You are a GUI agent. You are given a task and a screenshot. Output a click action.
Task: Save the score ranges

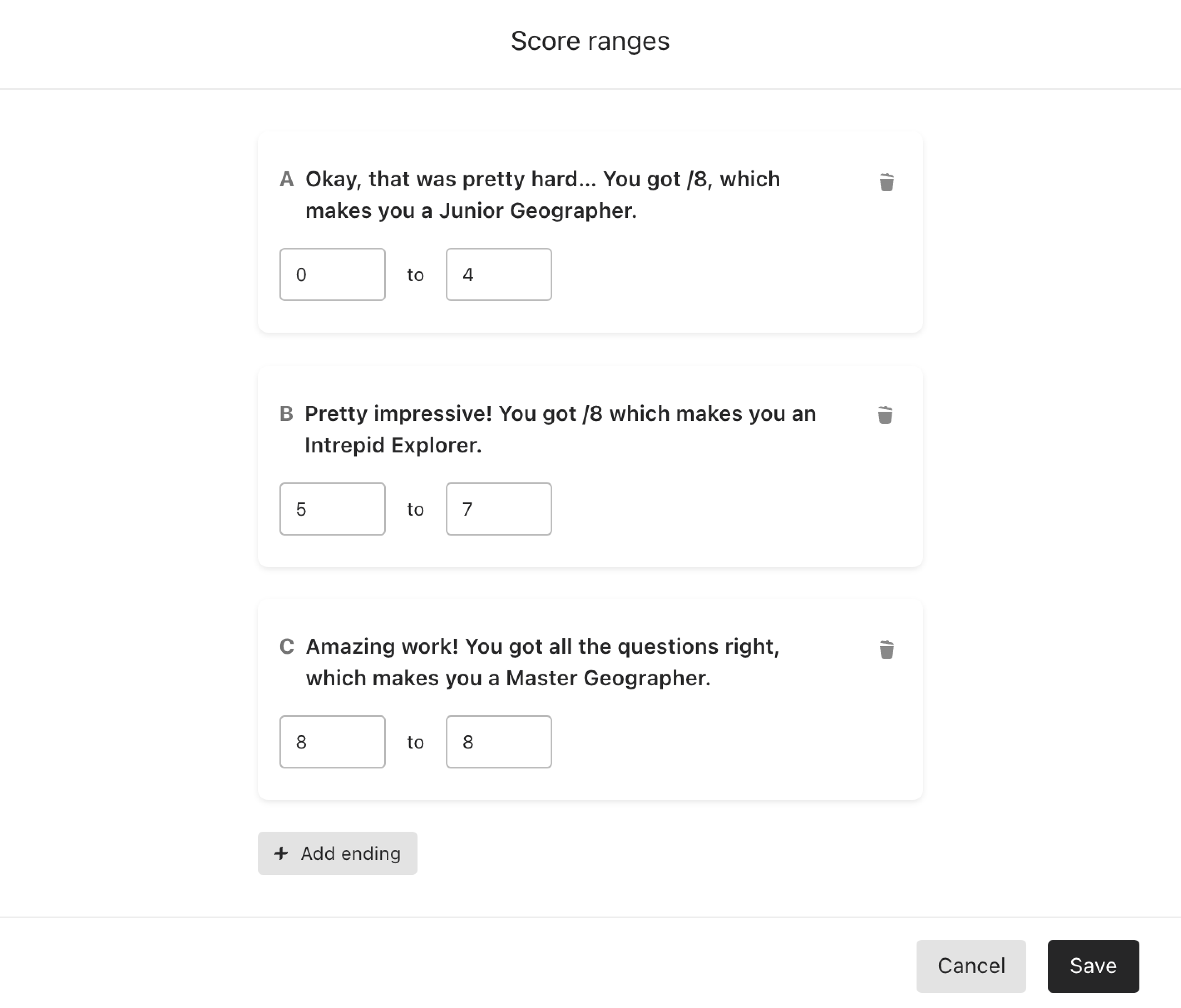pos(1093,966)
